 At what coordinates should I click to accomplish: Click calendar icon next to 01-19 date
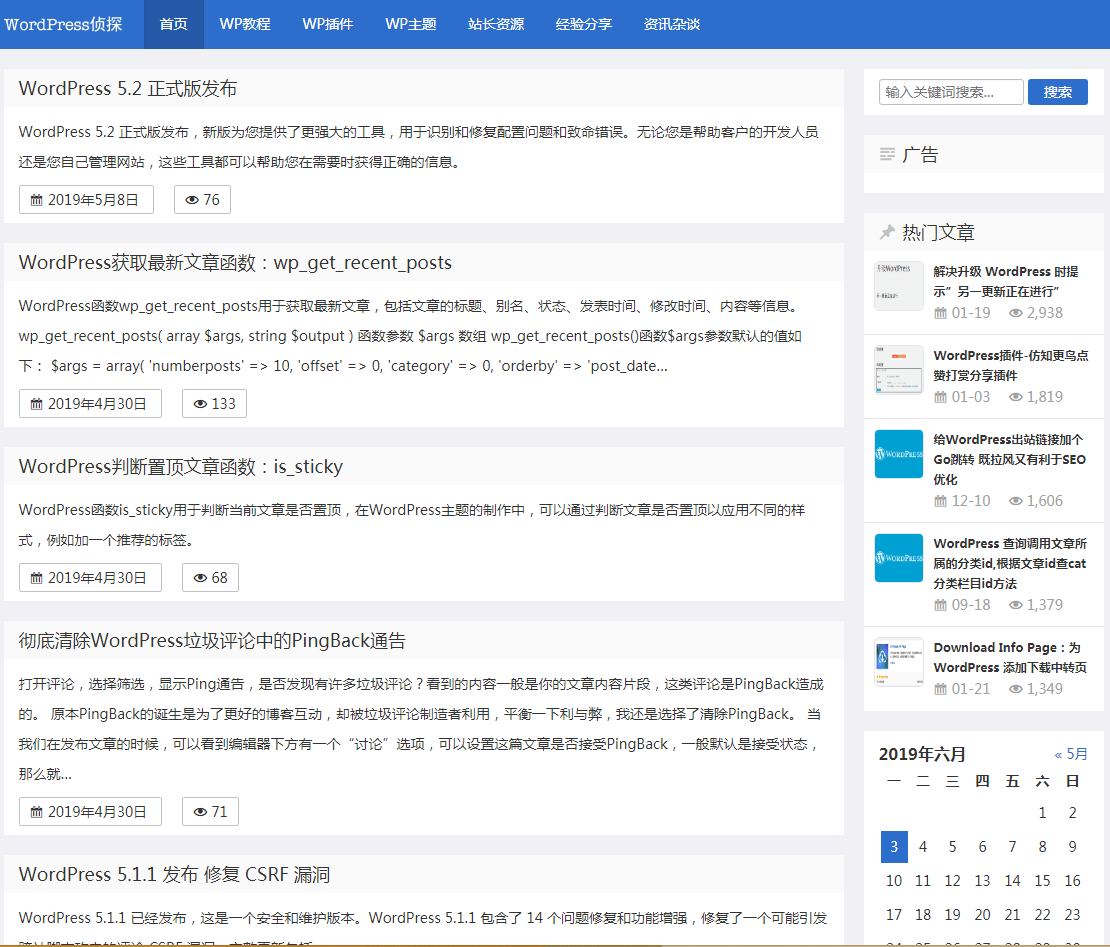tap(940, 313)
